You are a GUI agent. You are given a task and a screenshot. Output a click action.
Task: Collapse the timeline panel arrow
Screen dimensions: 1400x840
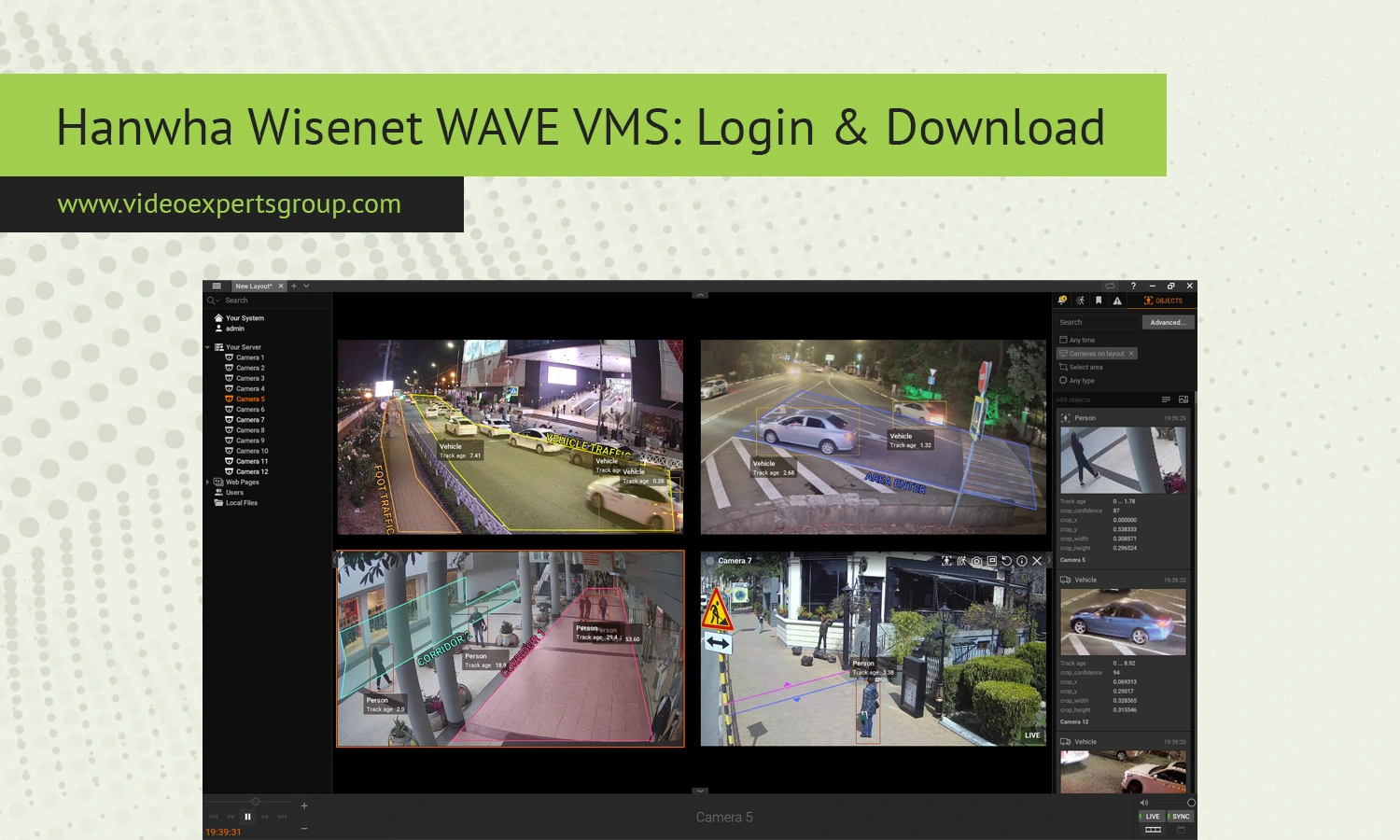click(700, 791)
